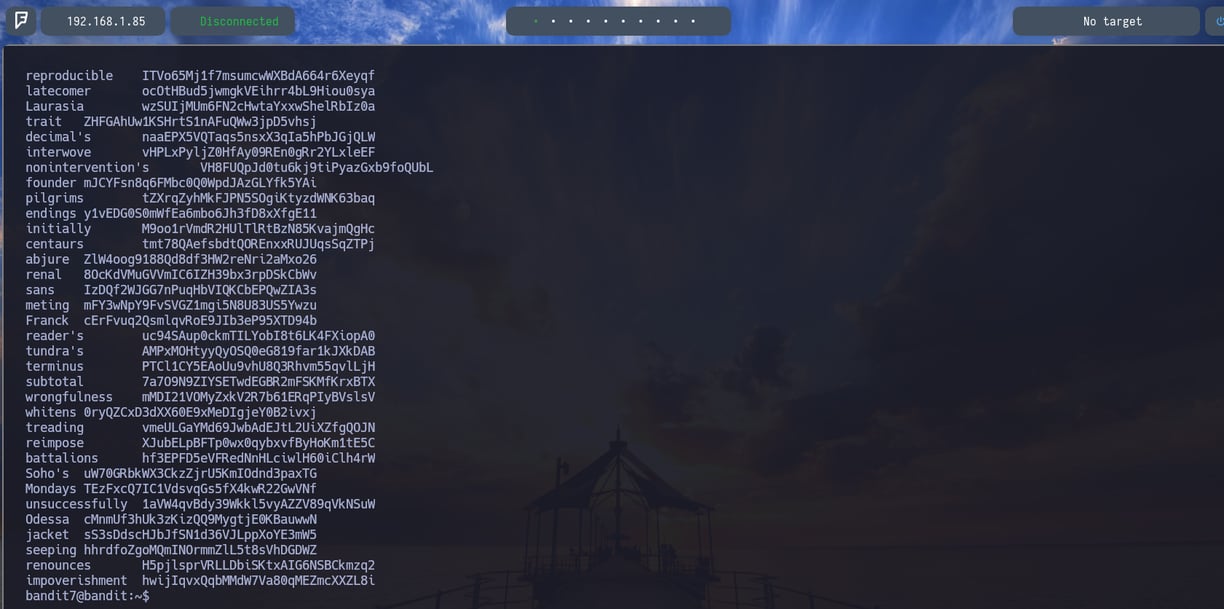Image resolution: width=1224 pixels, height=609 pixels.
Task: Click the word 'pilgrims' in the terminal
Action: 55,198
